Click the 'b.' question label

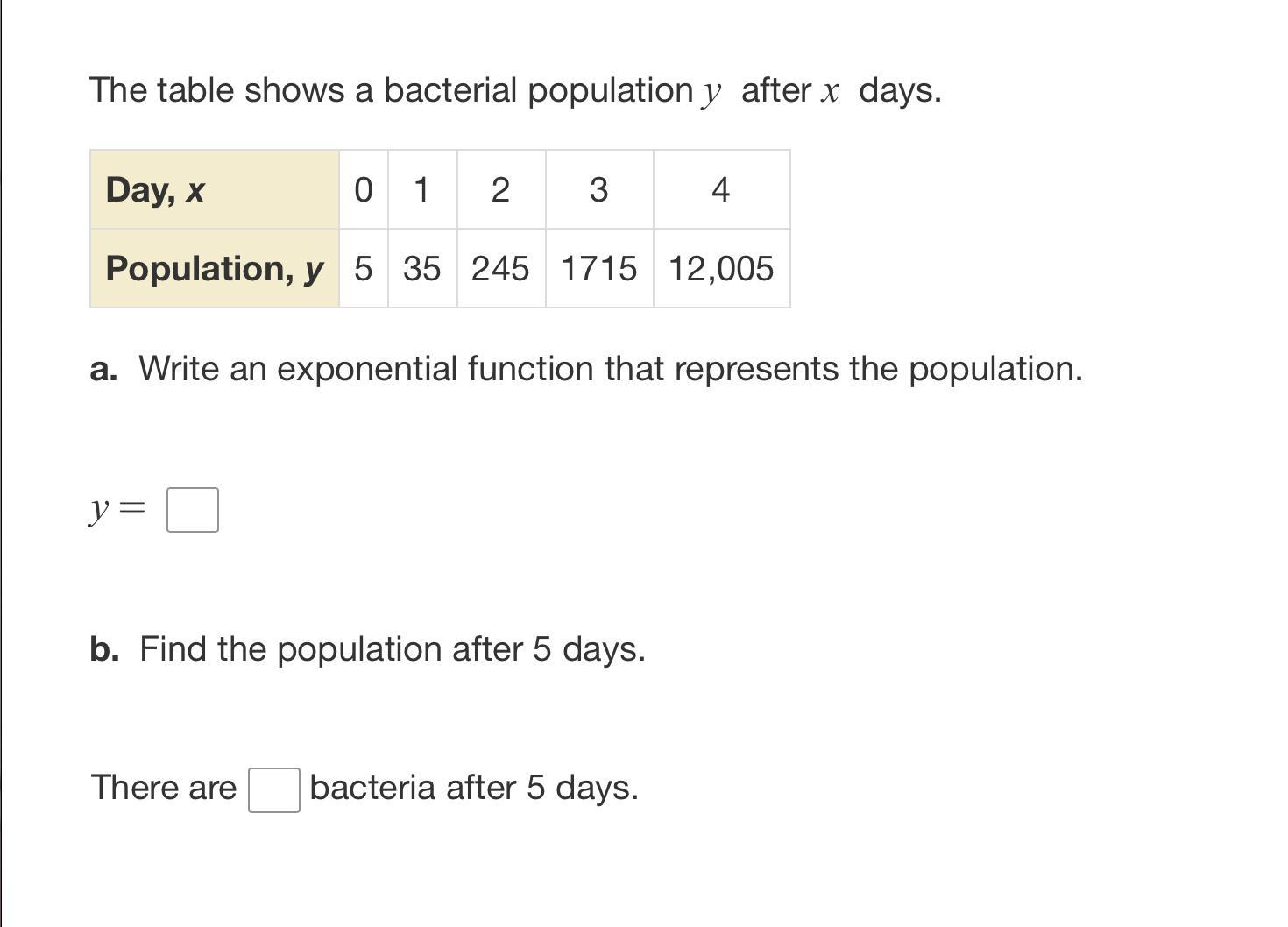pos(104,649)
